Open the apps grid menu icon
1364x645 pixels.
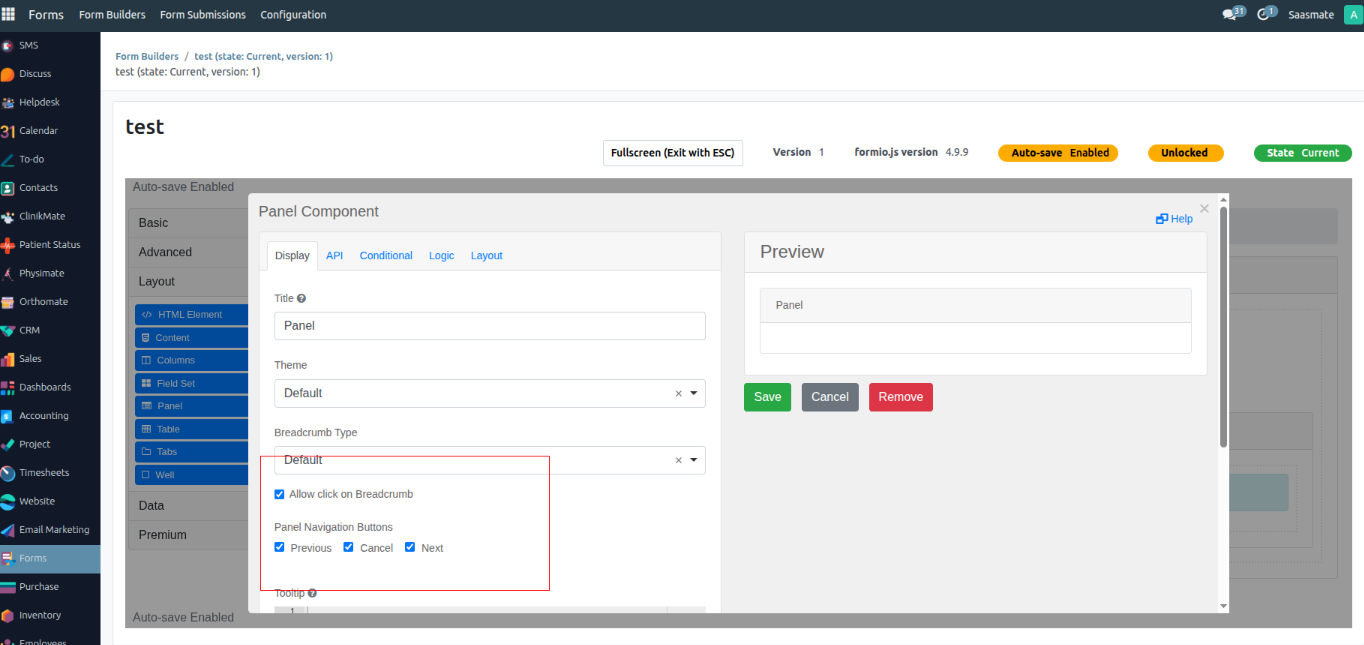click(9, 14)
